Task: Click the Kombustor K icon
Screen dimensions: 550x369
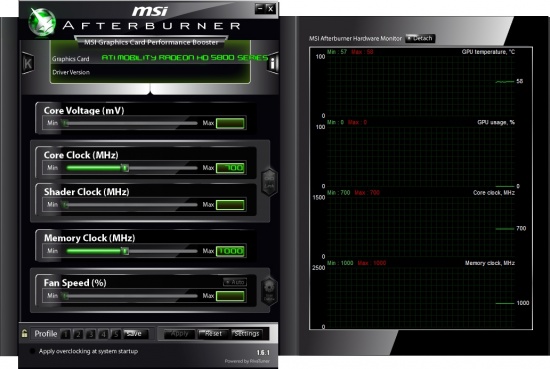Action: pos(28,63)
